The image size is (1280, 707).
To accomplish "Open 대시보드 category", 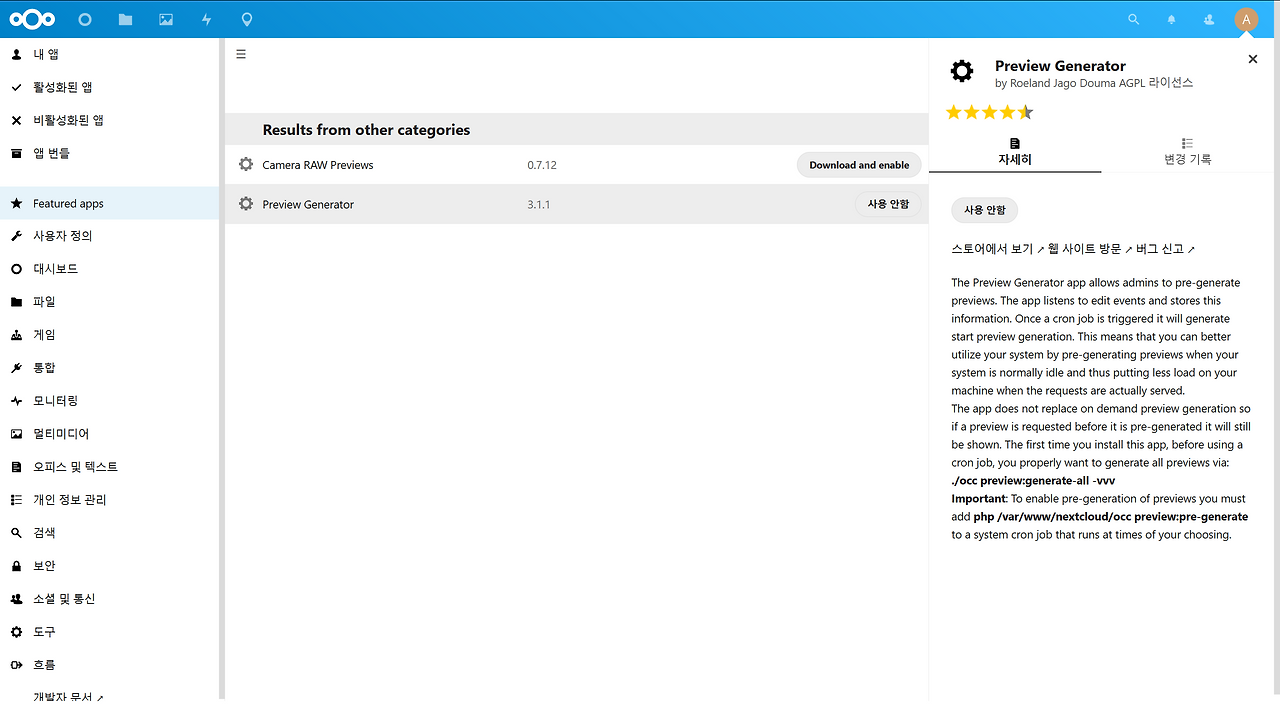I will [x=109, y=269].
